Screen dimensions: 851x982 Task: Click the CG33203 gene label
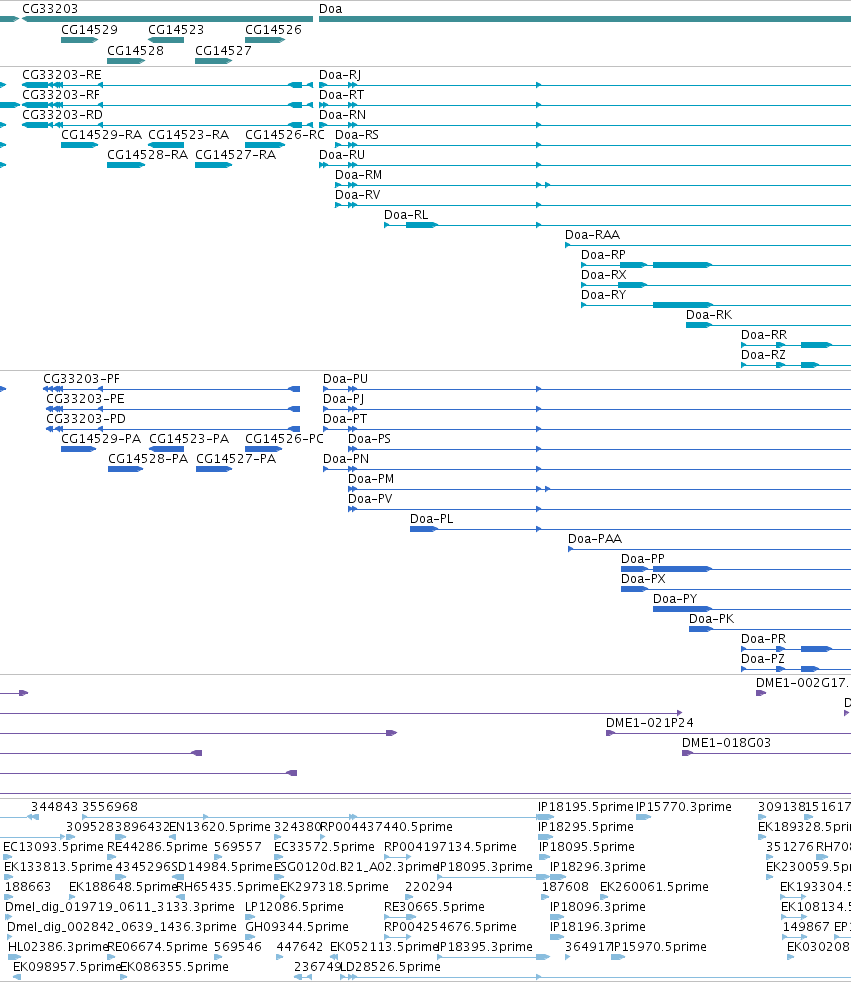point(50,9)
